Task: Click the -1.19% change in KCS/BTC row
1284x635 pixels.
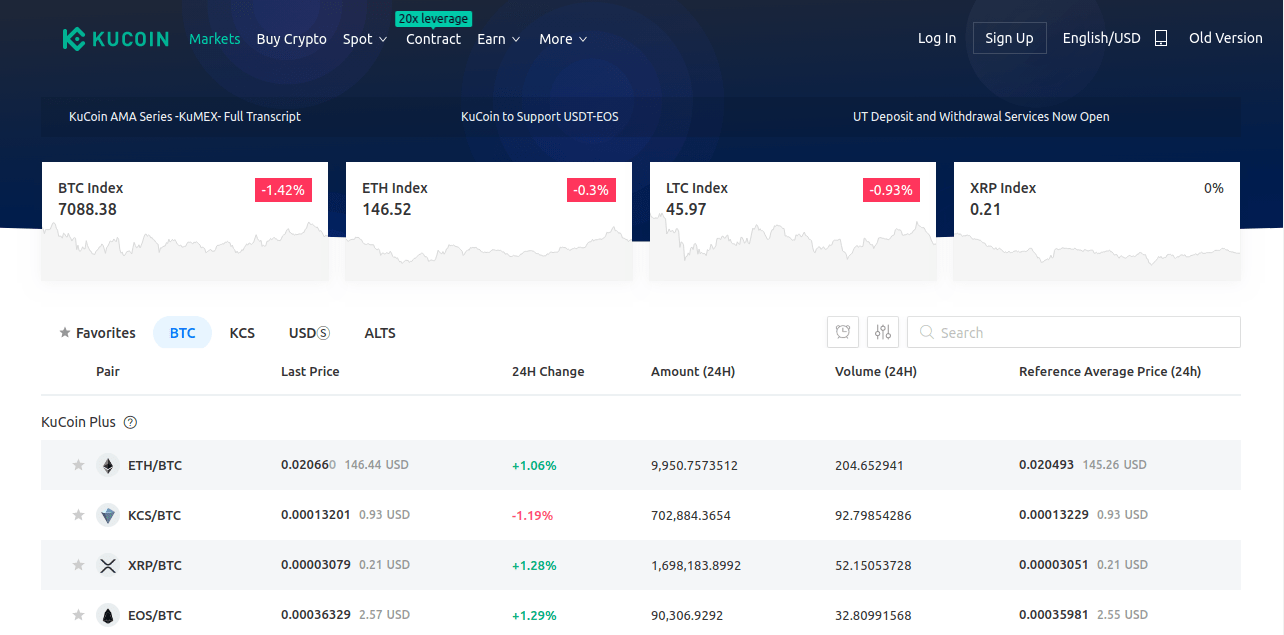Action: 532,515
